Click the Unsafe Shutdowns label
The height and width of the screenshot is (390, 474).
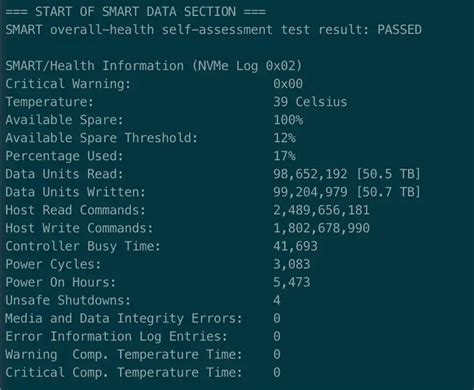(x=68, y=300)
